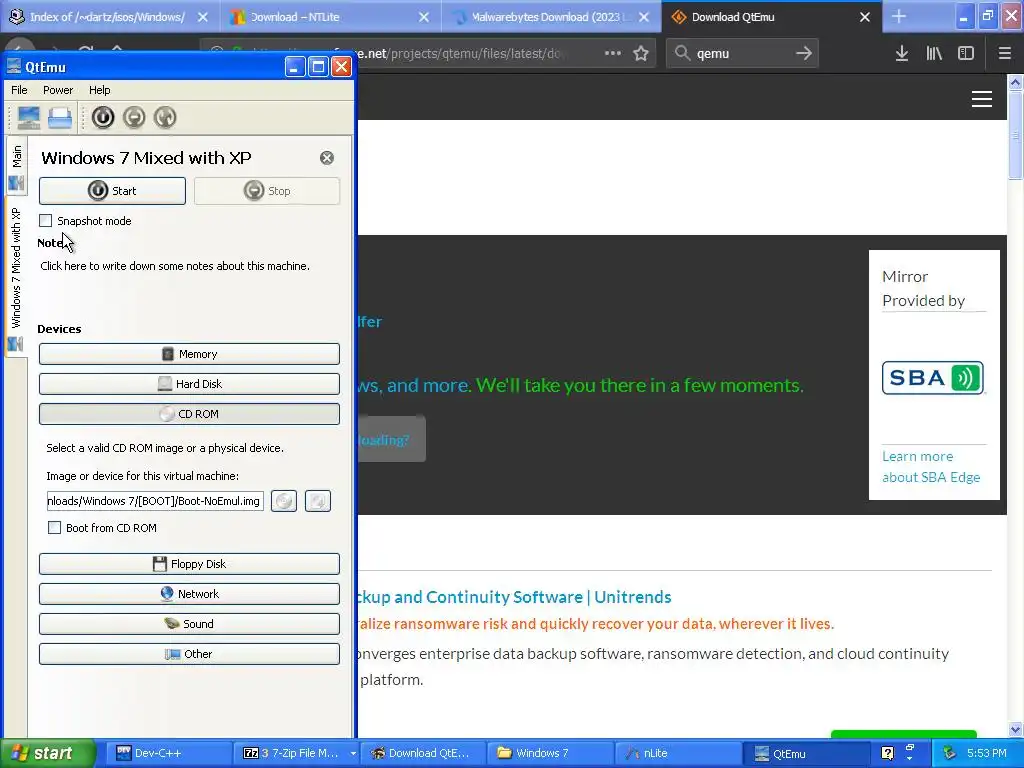
Task: Switch to the Index of isos Windows browser tab
Action: click(108, 17)
